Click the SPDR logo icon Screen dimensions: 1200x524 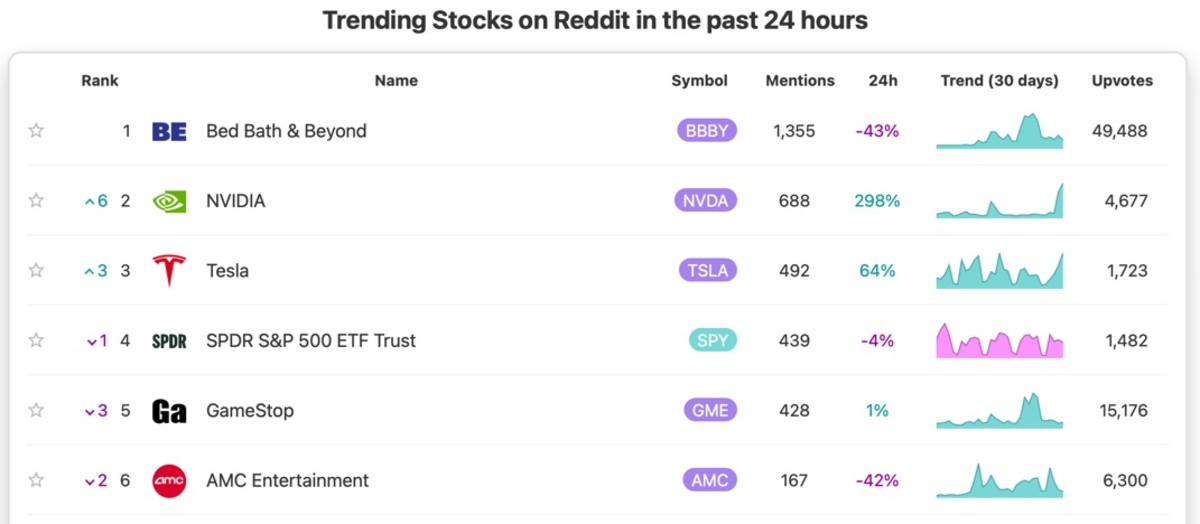169,341
